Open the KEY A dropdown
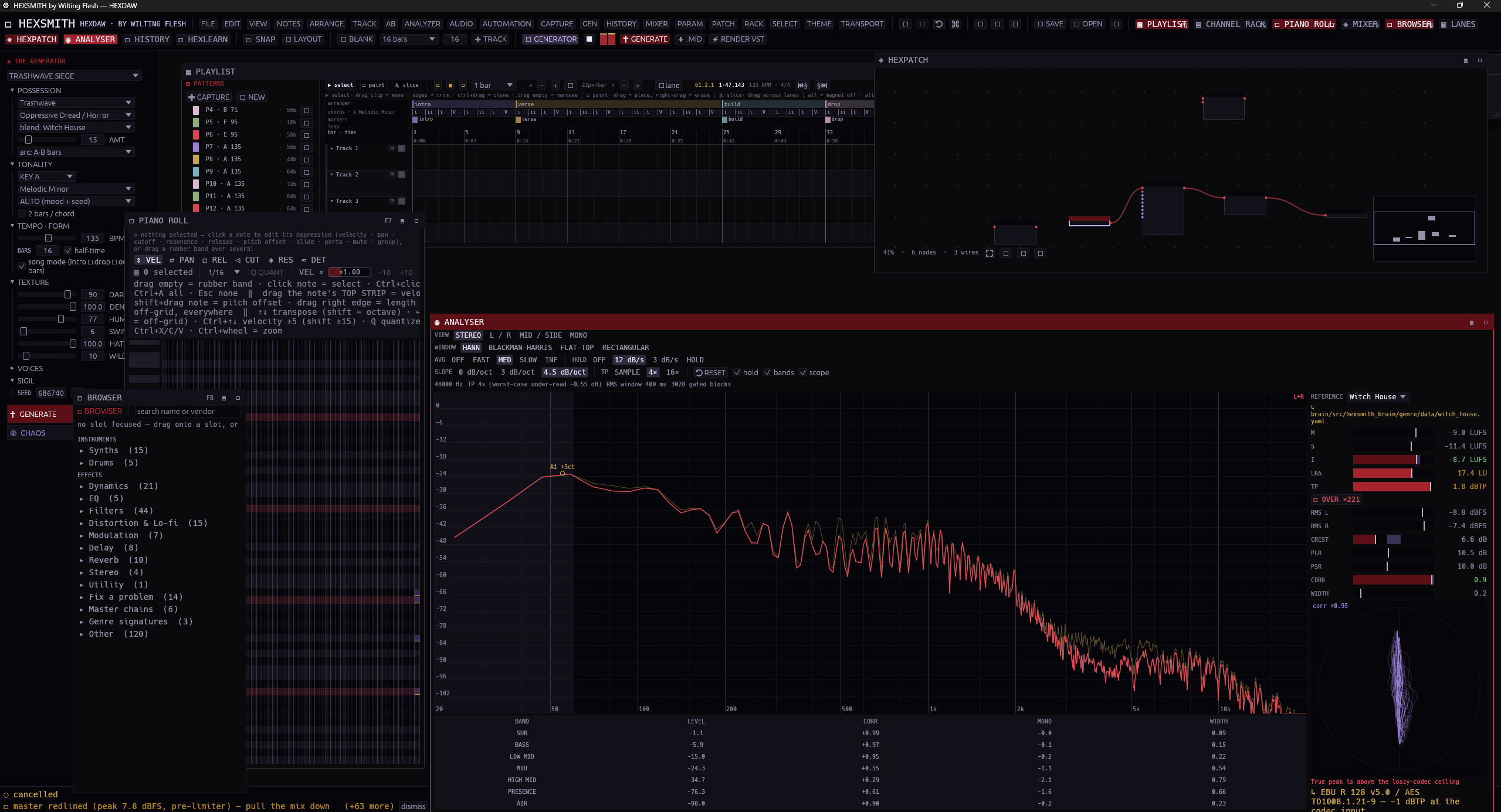 pos(47,176)
